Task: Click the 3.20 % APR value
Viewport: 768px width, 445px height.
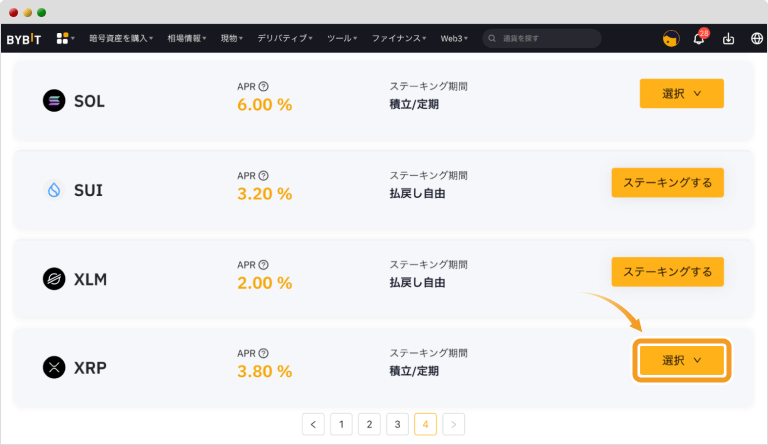Action: (264, 194)
